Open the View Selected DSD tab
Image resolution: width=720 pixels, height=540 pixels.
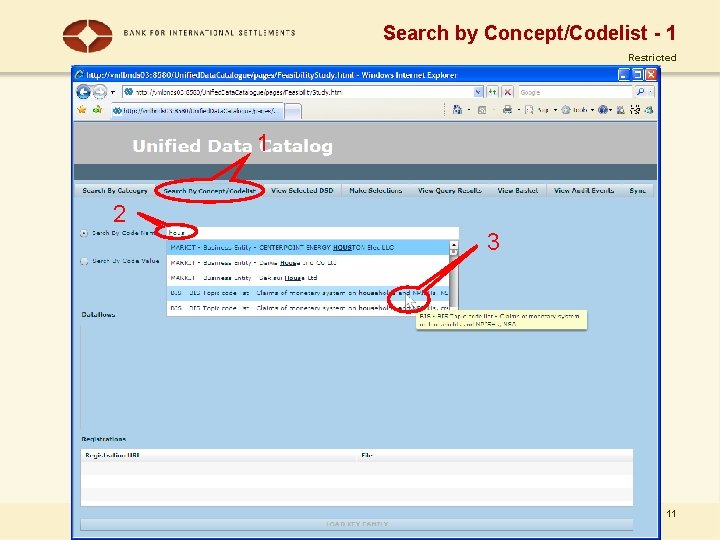(302, 191)
